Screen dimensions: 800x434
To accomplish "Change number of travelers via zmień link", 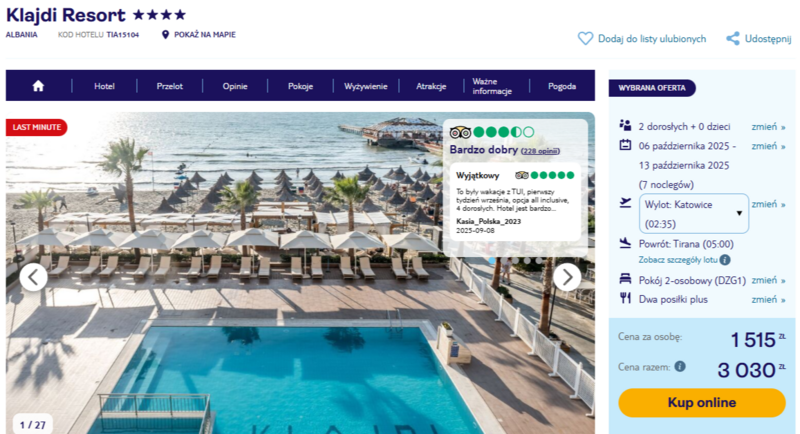I will [x=768, y=126].
